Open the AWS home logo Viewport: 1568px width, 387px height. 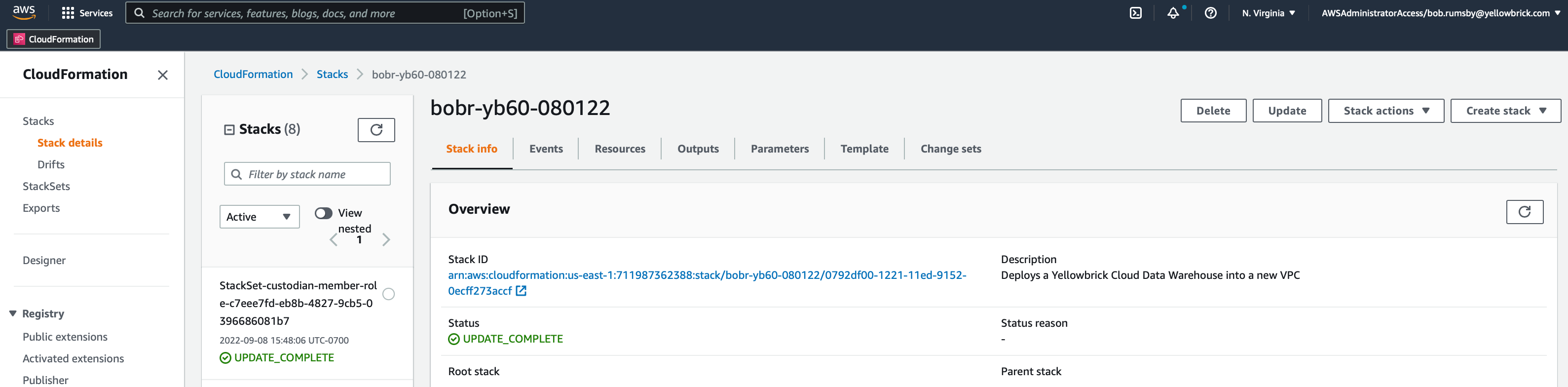coord(24,12)
